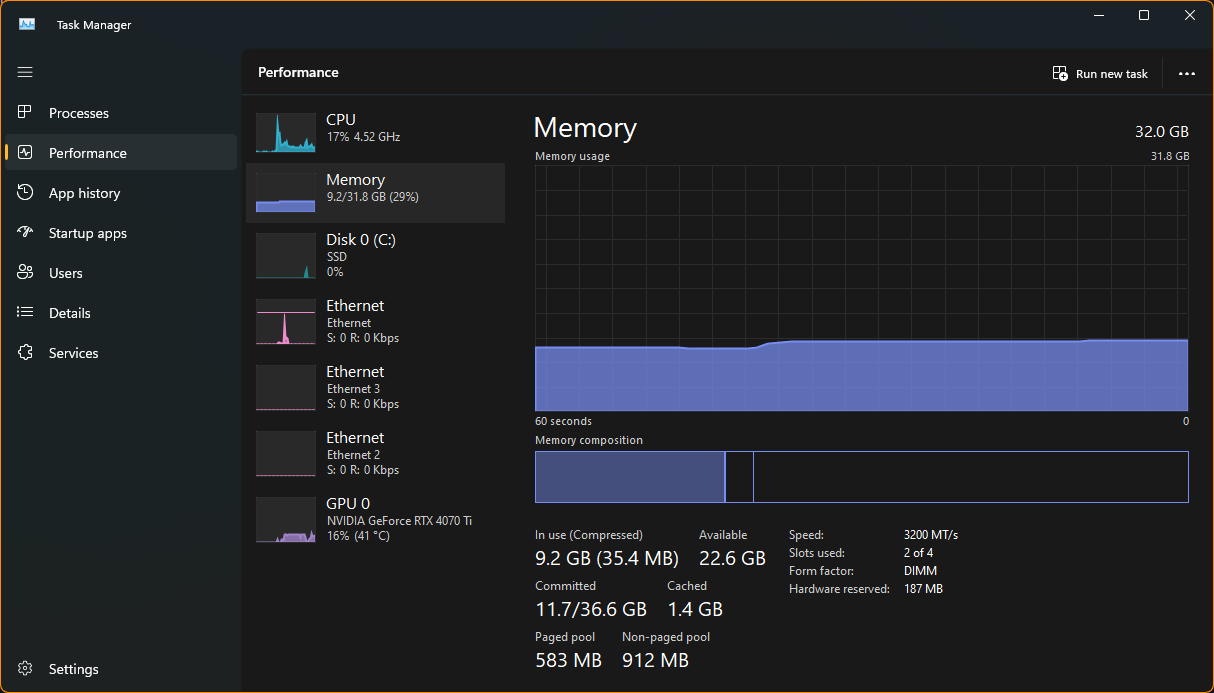This screenshot has height=693, width=1214.
Task: Click the App history clock icon
Action: point(26,193)
